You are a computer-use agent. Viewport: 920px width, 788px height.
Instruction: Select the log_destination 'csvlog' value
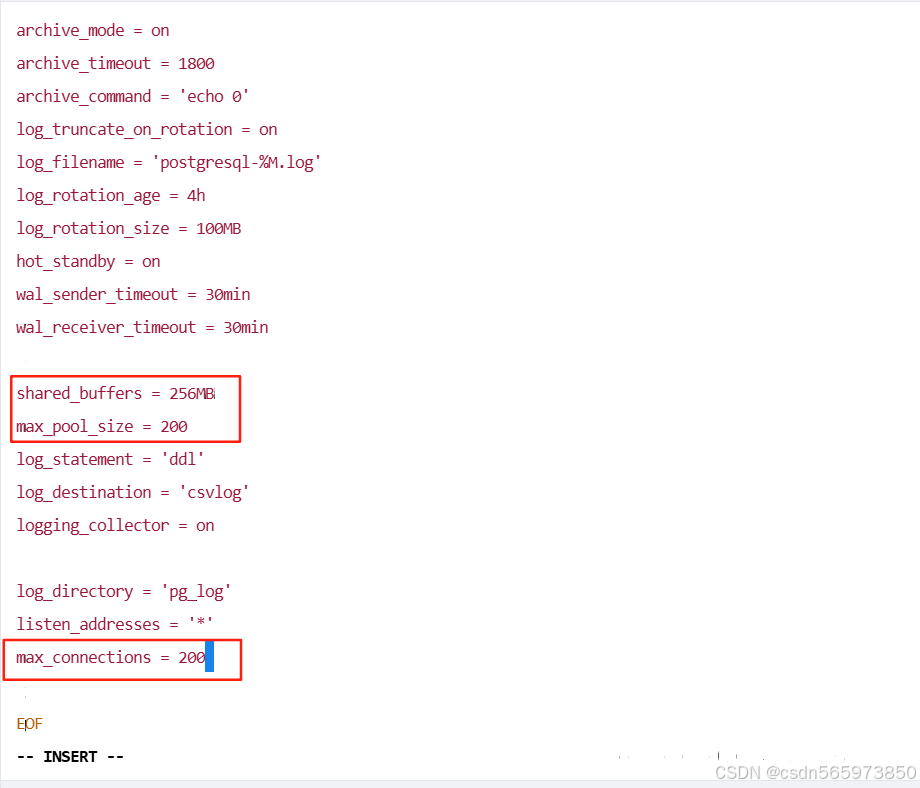[218, 492]
